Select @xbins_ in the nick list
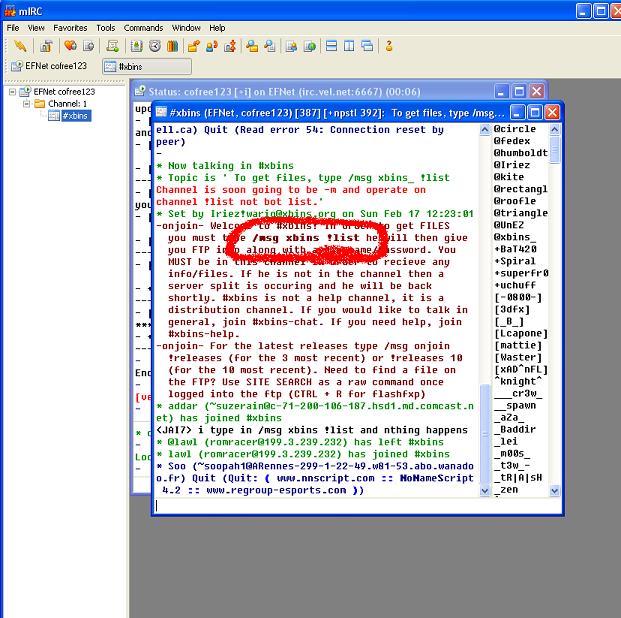Image resolution: width=621 pixels, height=618 pixels. pos(515,237)
